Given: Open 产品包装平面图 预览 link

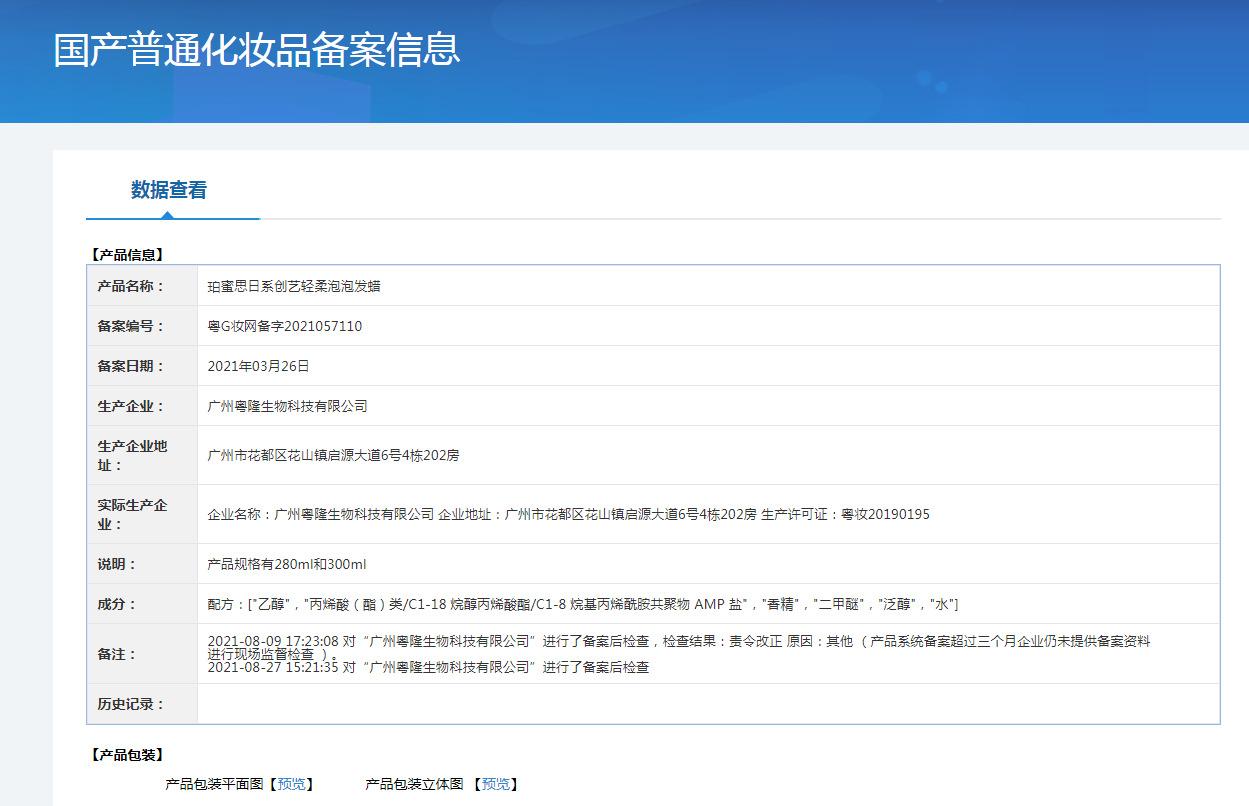Looking at the screenshot, I should (292, 784).
